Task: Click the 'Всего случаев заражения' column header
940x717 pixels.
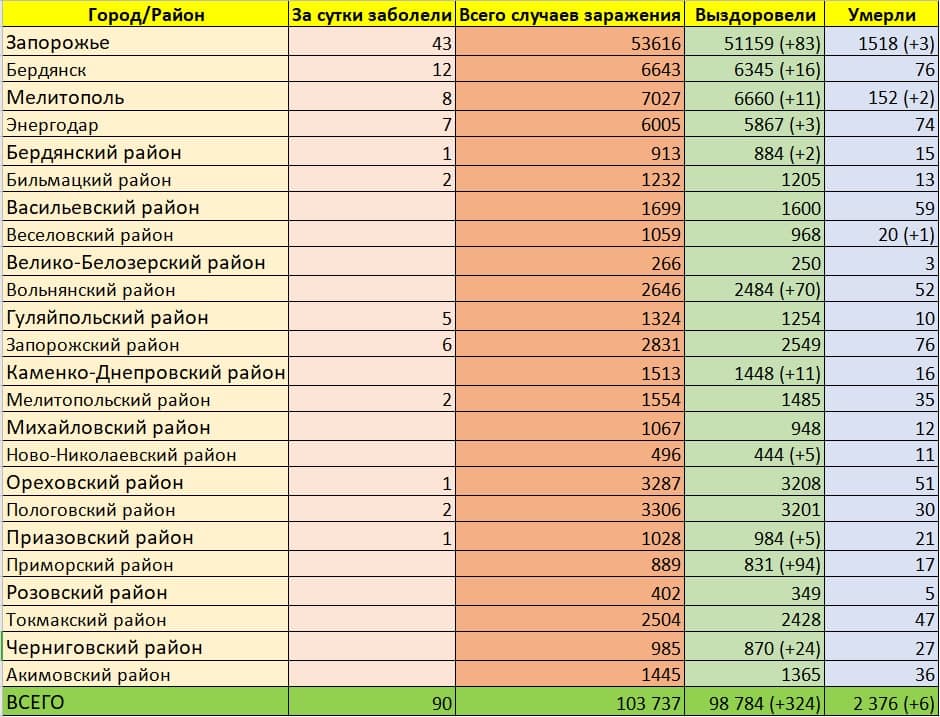Action: [x=570, y=15]
